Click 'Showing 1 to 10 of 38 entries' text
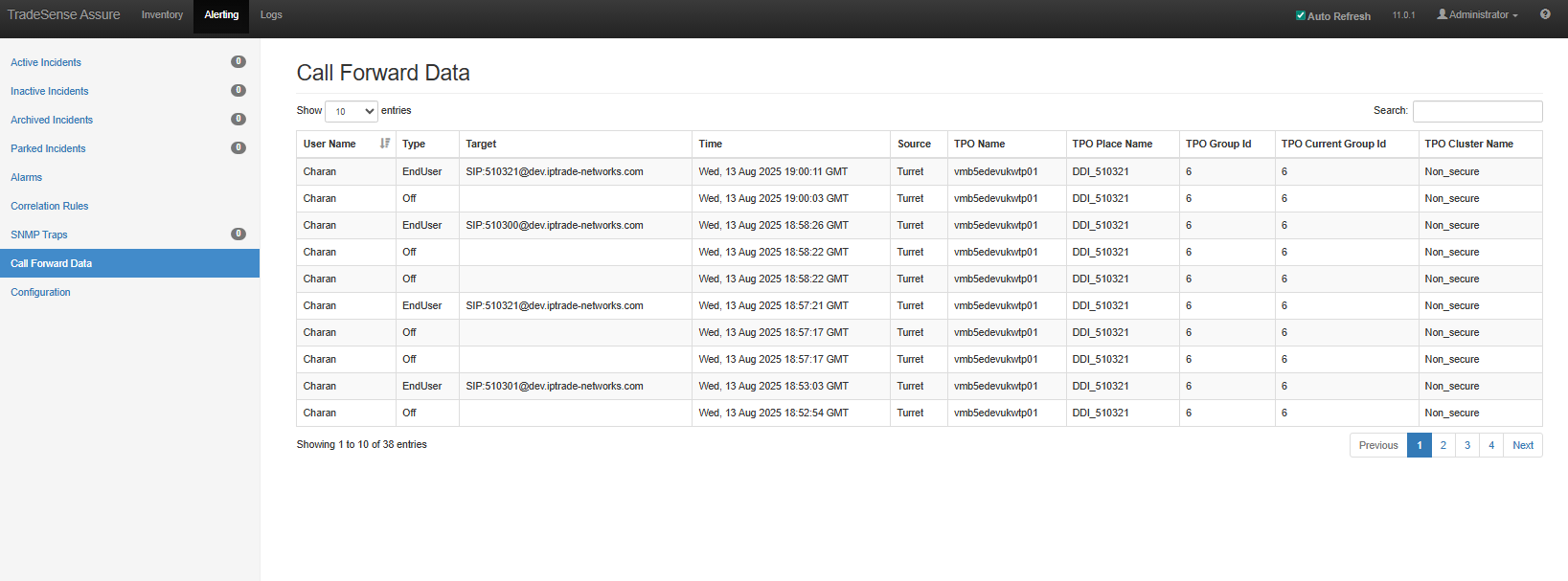 pyautogui.click(x=361, y=444)
